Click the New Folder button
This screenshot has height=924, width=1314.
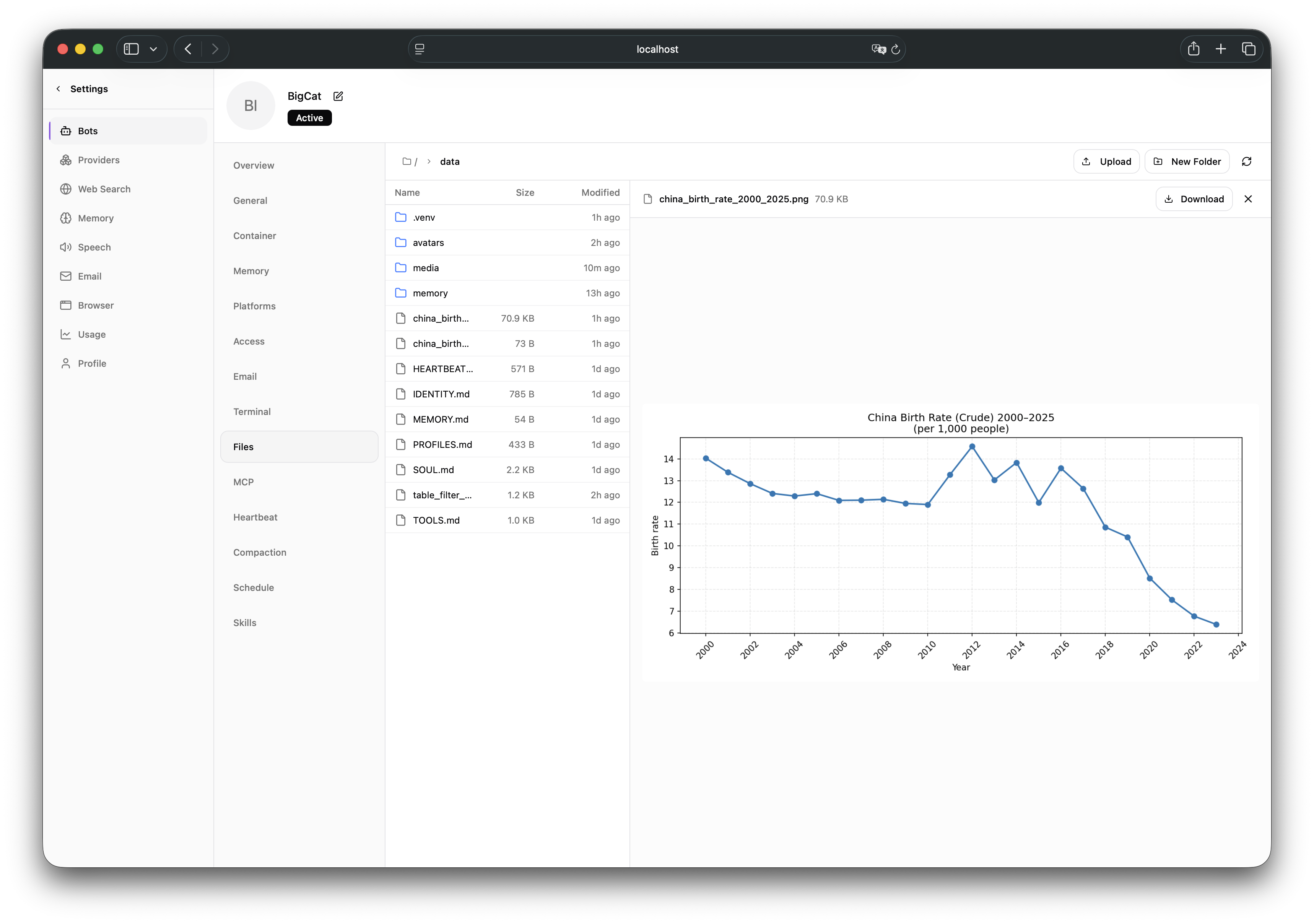click(1187, 161)
